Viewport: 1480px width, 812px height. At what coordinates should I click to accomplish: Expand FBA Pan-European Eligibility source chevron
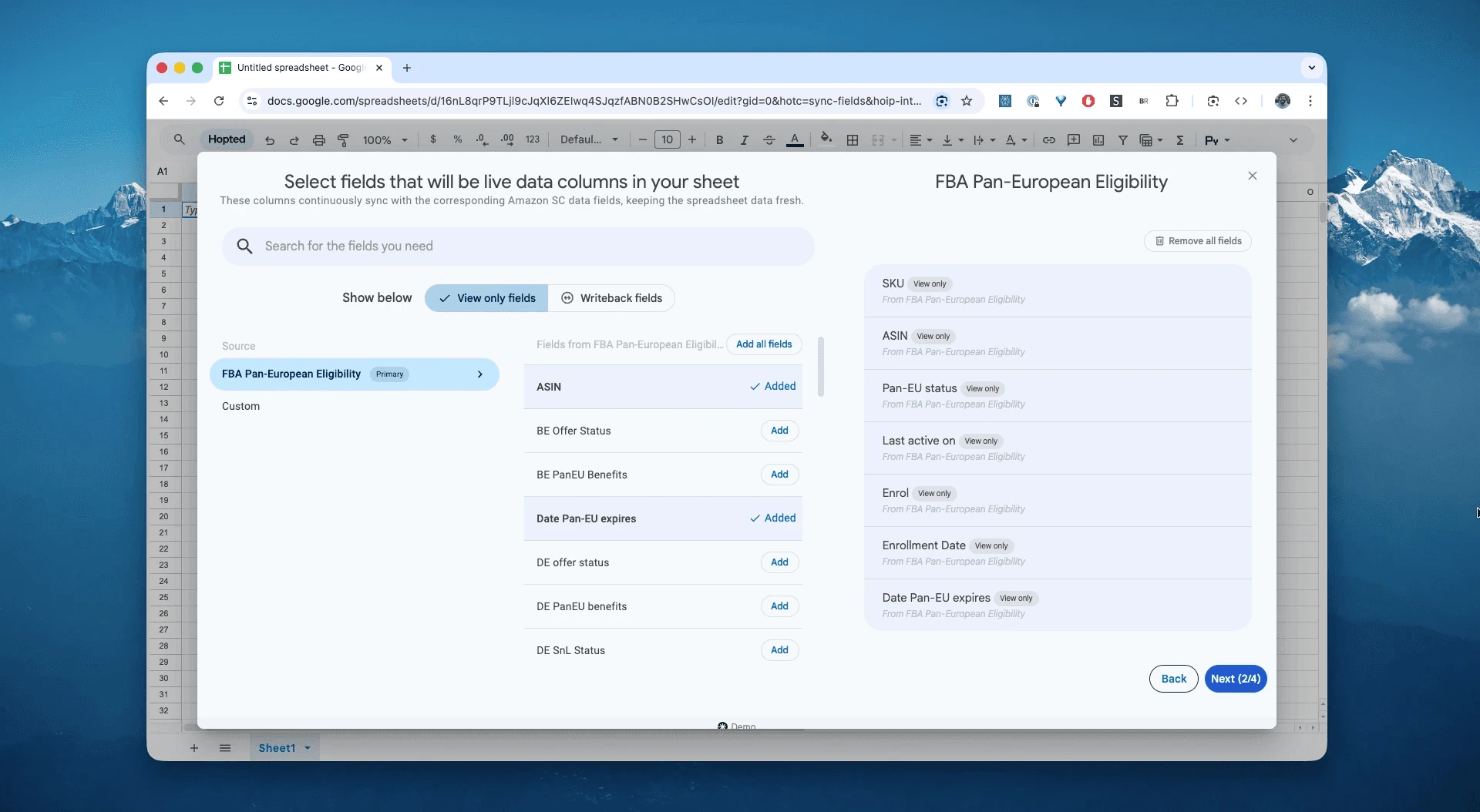pos(480,374)
